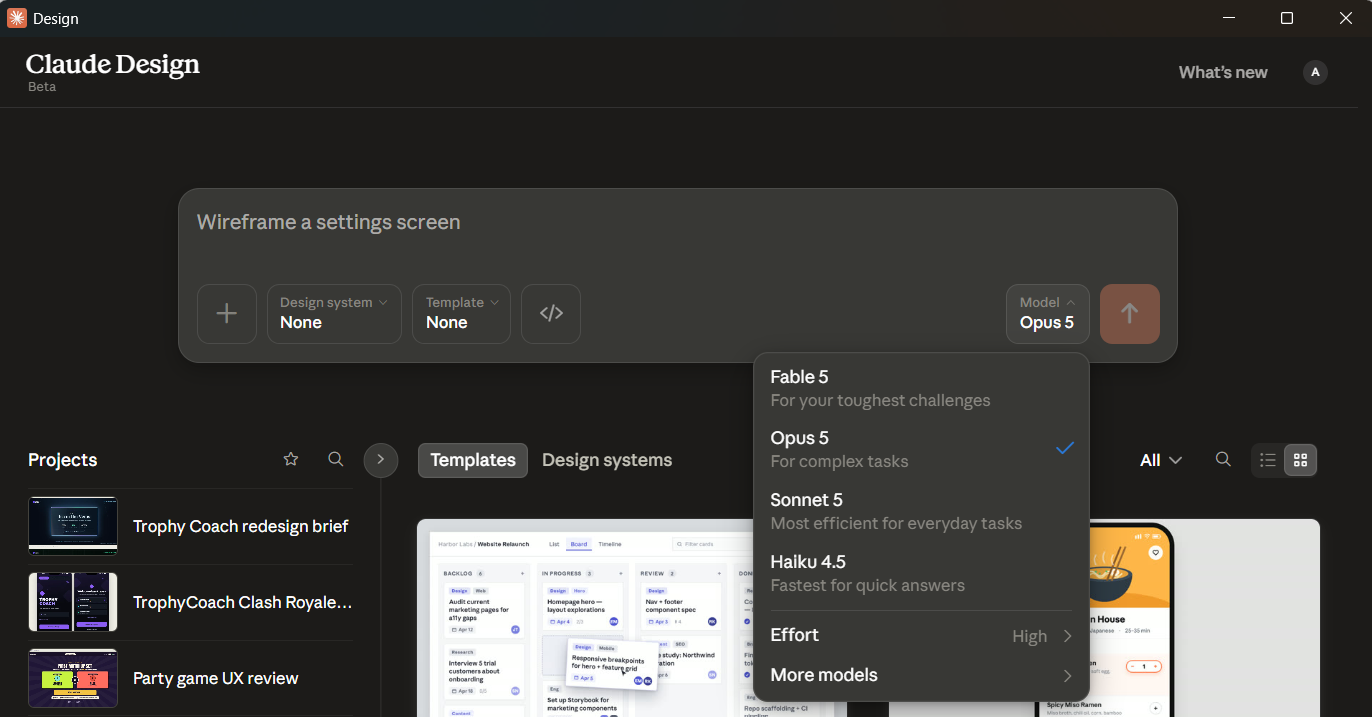Open the ramen food app template card

[x=1204, y=618]
